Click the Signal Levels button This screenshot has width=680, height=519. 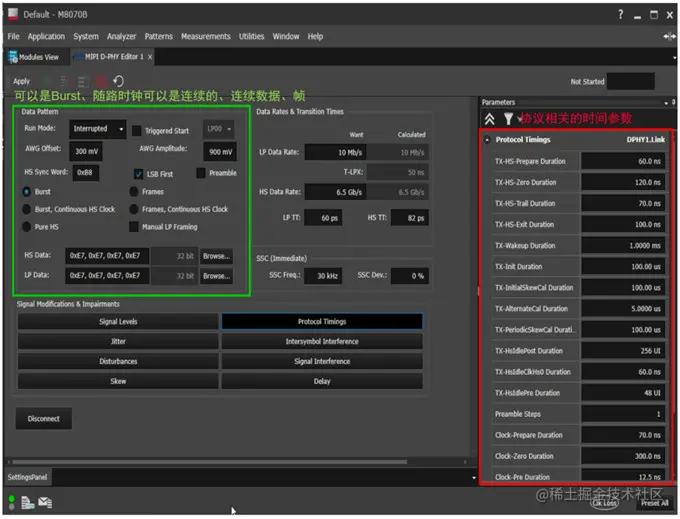coord(118,321)
